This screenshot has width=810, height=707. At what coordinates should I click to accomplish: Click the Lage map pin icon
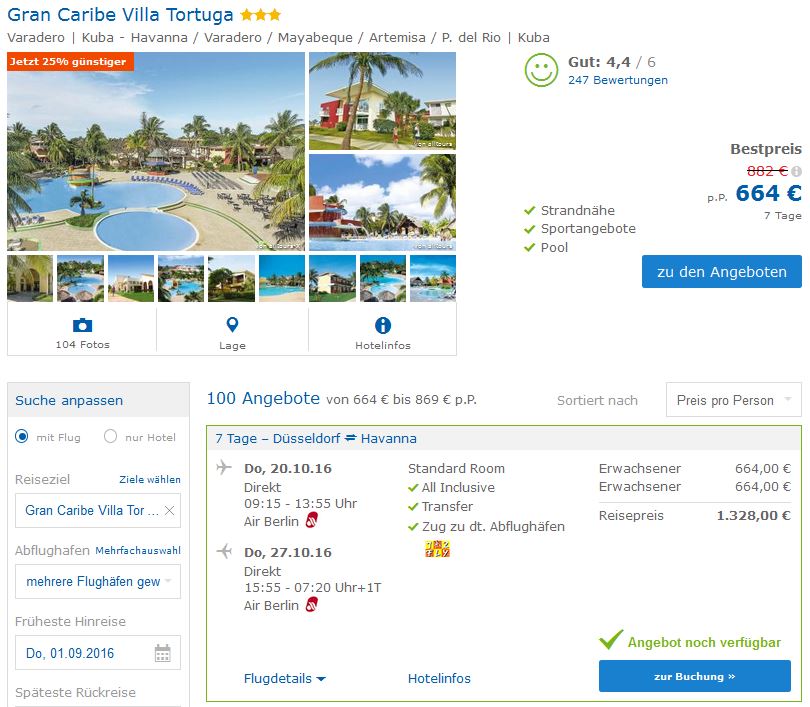point(232,325)
